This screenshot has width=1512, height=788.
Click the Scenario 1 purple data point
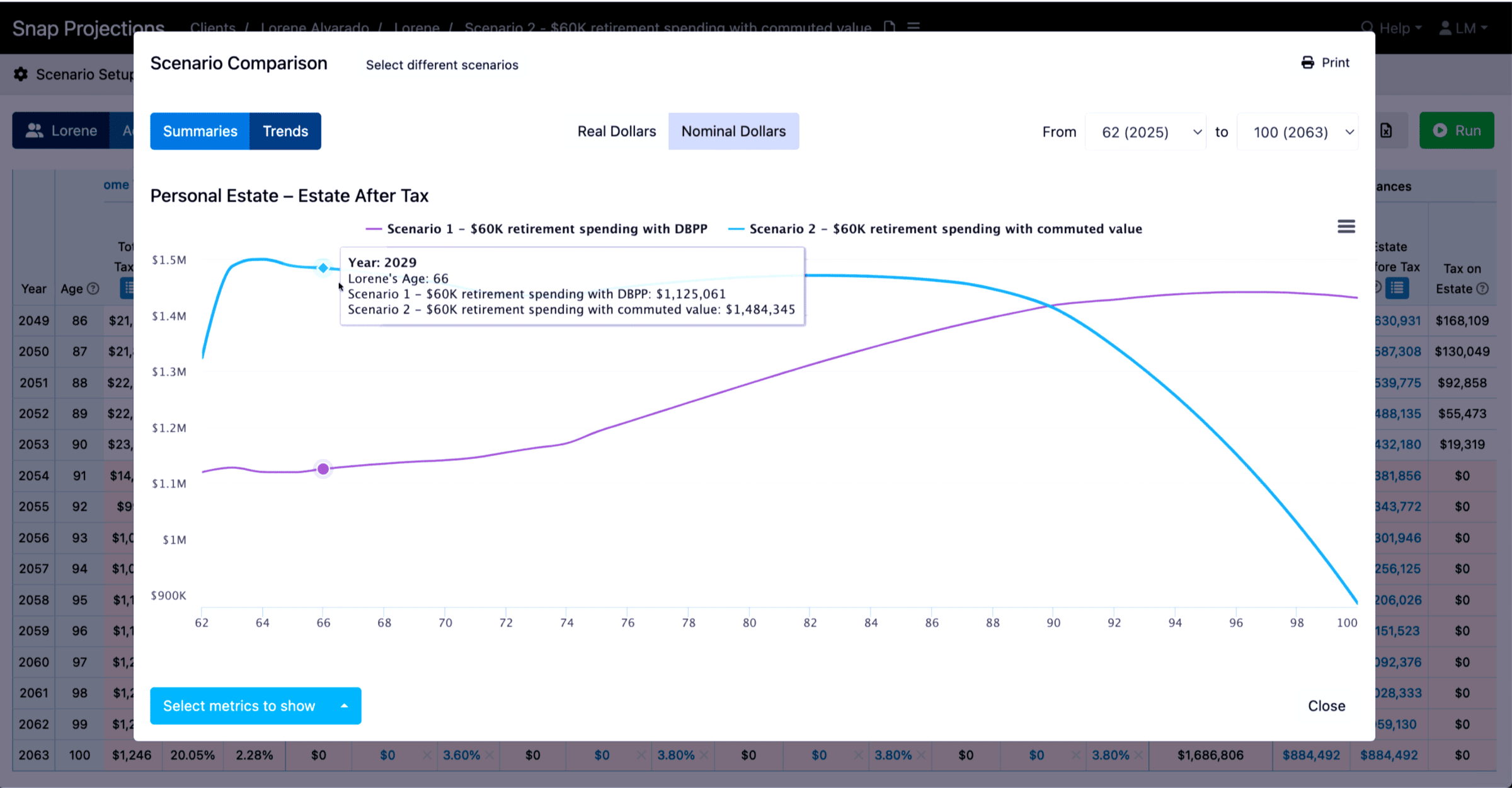pyautogui.click(x=323, y=469)
